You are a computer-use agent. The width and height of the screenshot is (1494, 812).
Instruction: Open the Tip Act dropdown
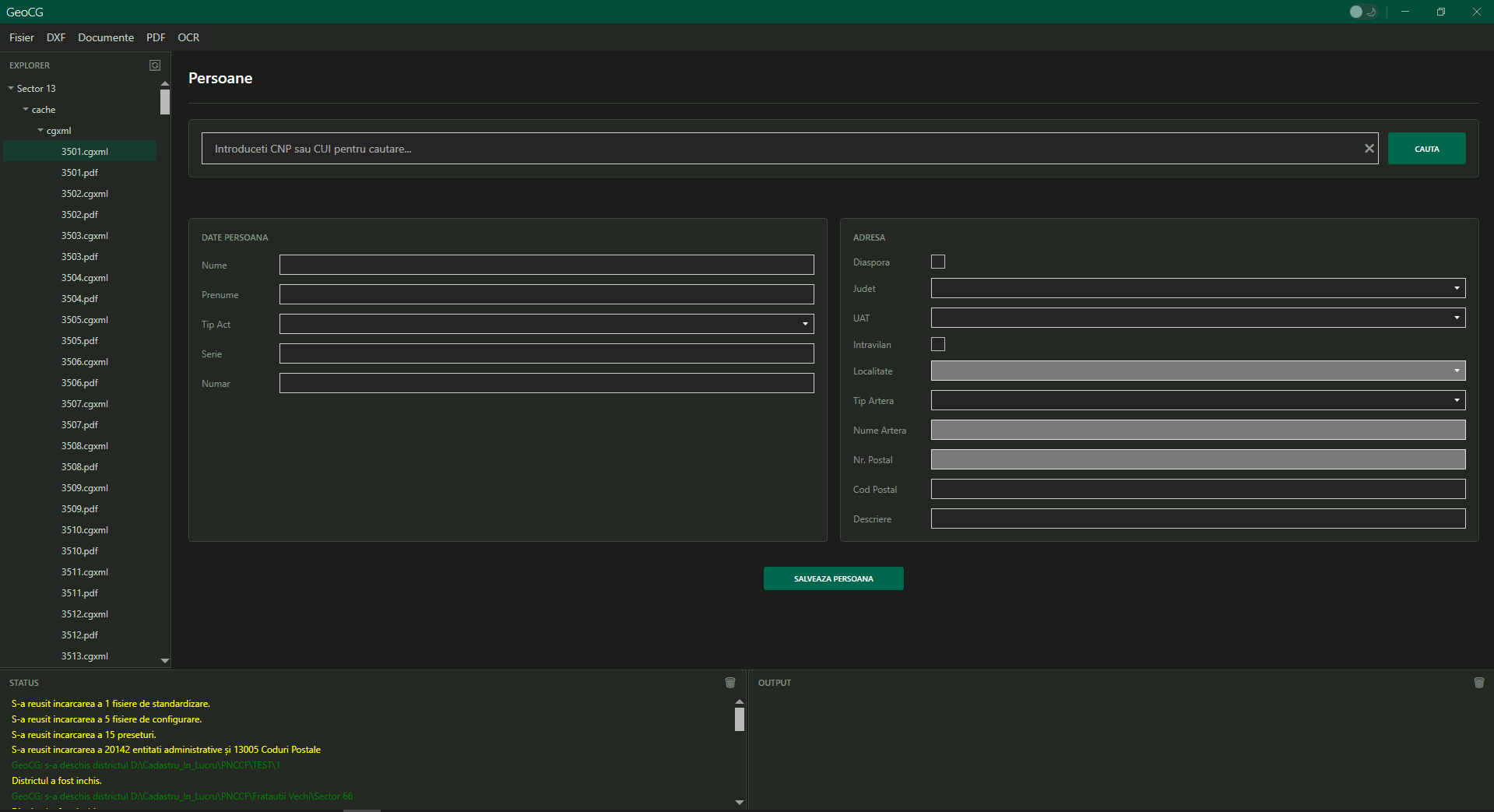coord(546,325)
